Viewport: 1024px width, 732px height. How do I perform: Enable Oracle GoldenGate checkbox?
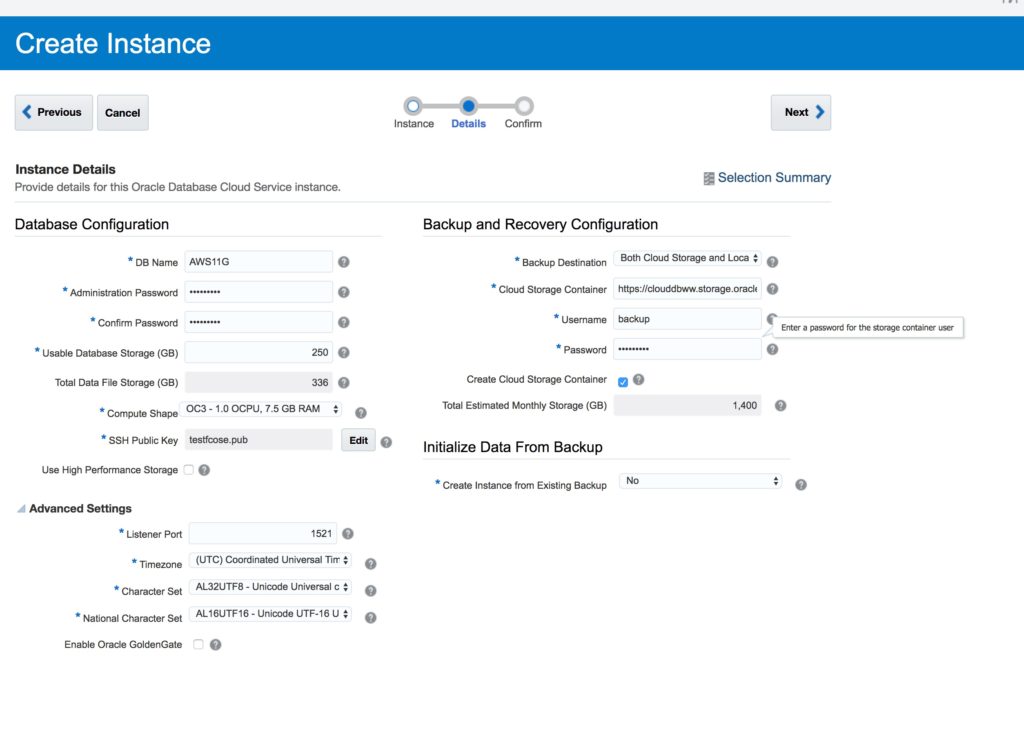pos(198,645)
